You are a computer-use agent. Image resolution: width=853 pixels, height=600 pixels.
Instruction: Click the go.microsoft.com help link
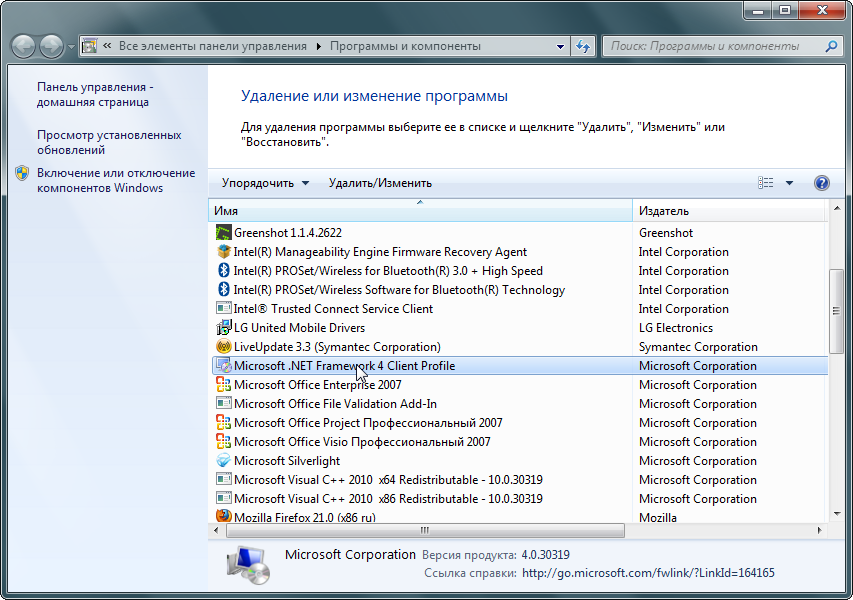648,573
